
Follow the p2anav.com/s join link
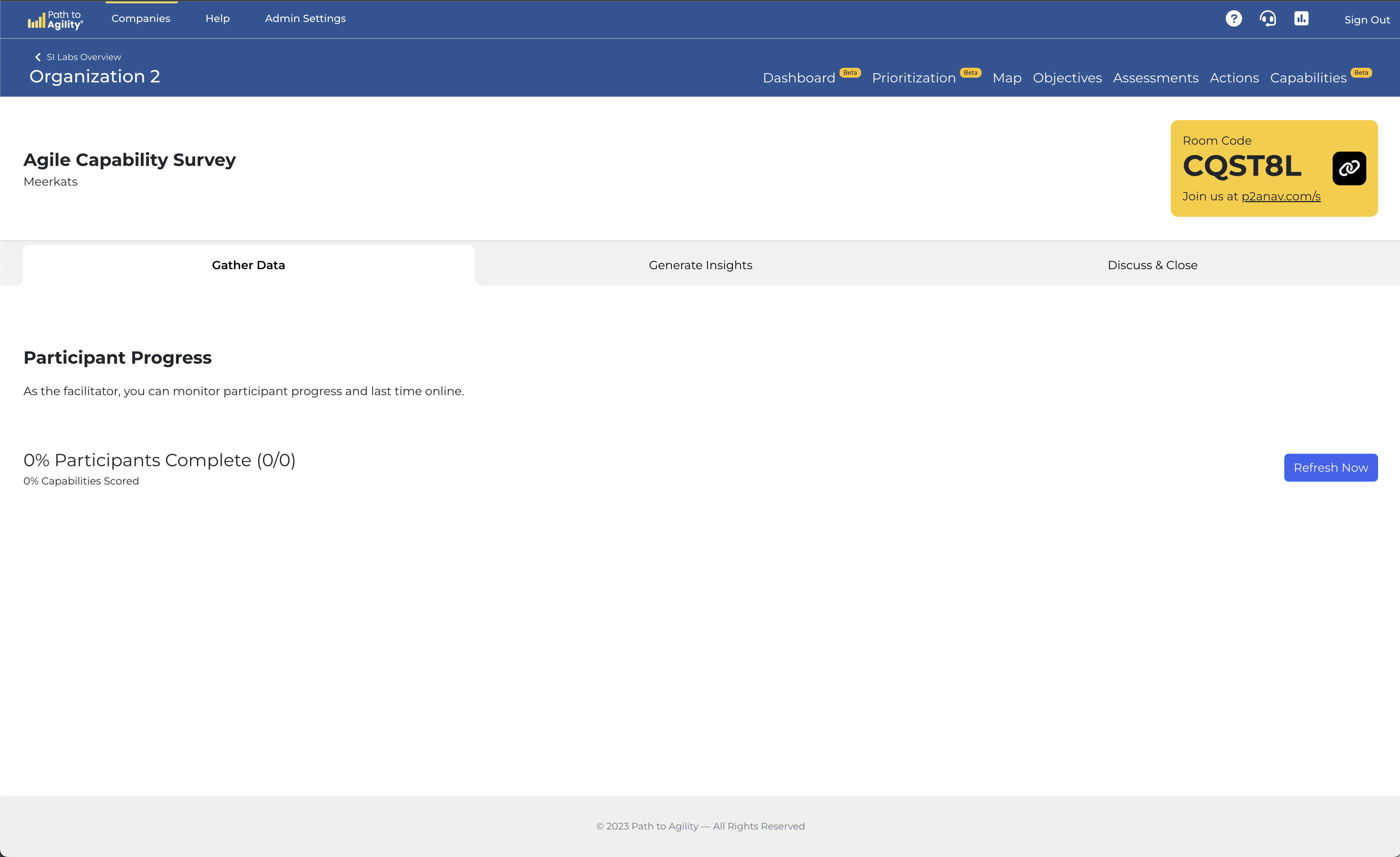[1281, 197]
